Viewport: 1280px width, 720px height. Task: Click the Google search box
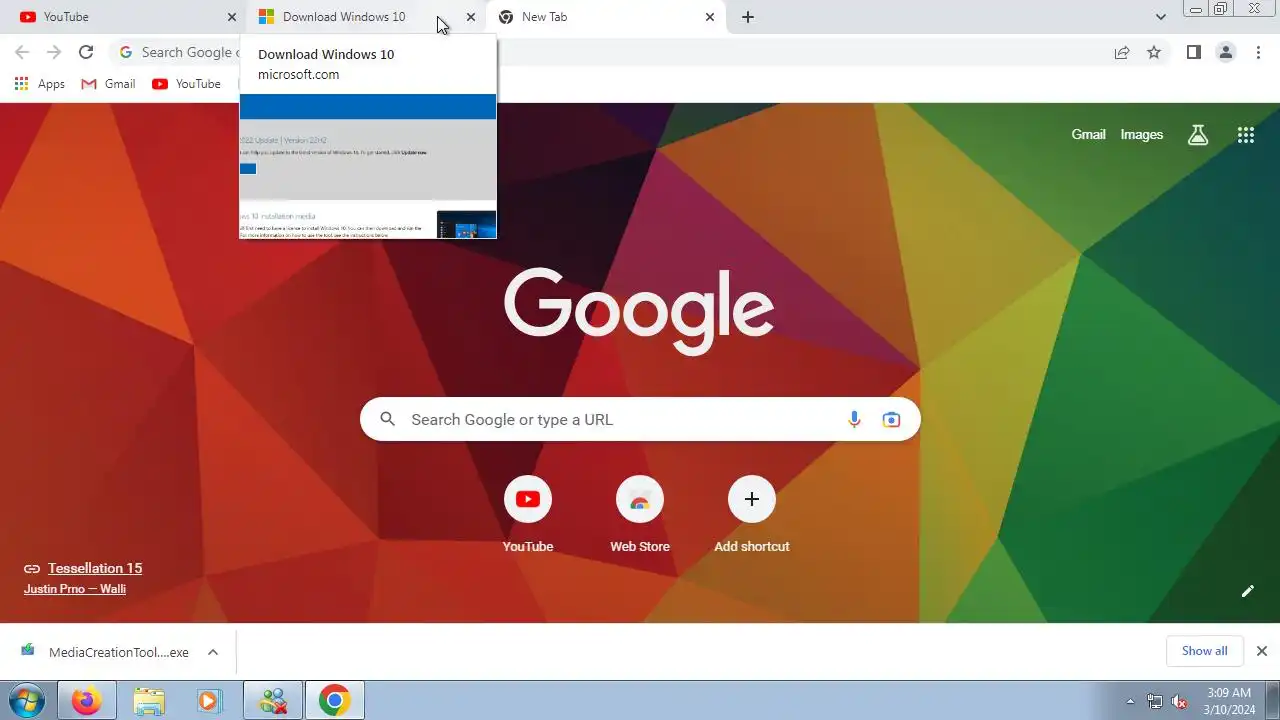[x=640, y=419]
